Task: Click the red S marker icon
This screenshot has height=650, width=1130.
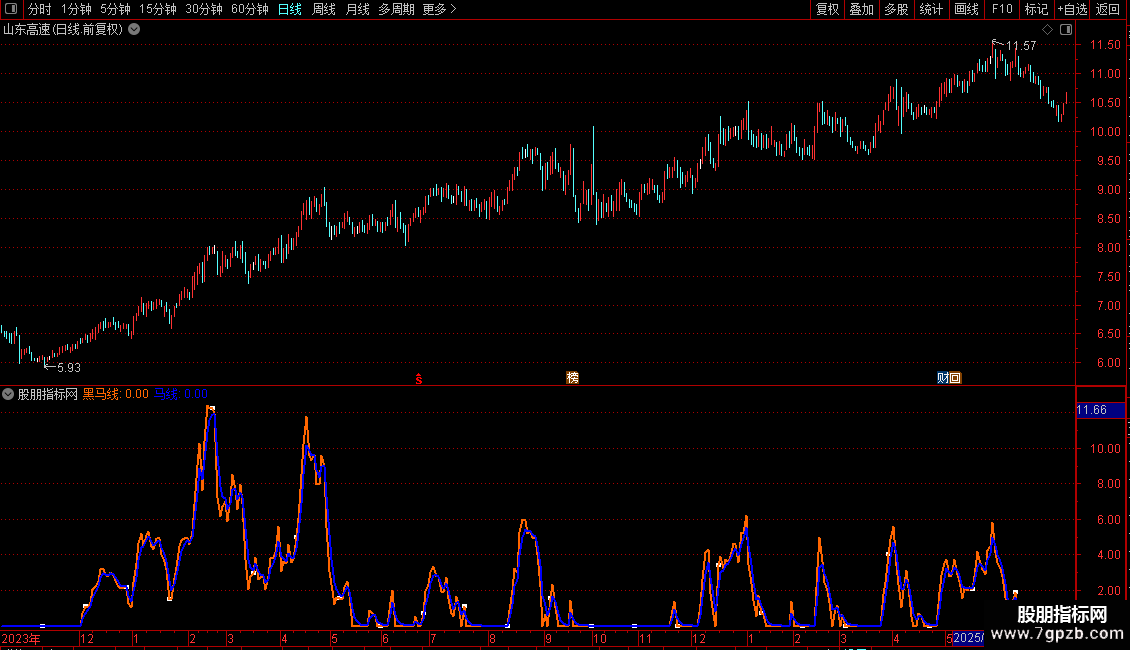Action: [419, 378]
